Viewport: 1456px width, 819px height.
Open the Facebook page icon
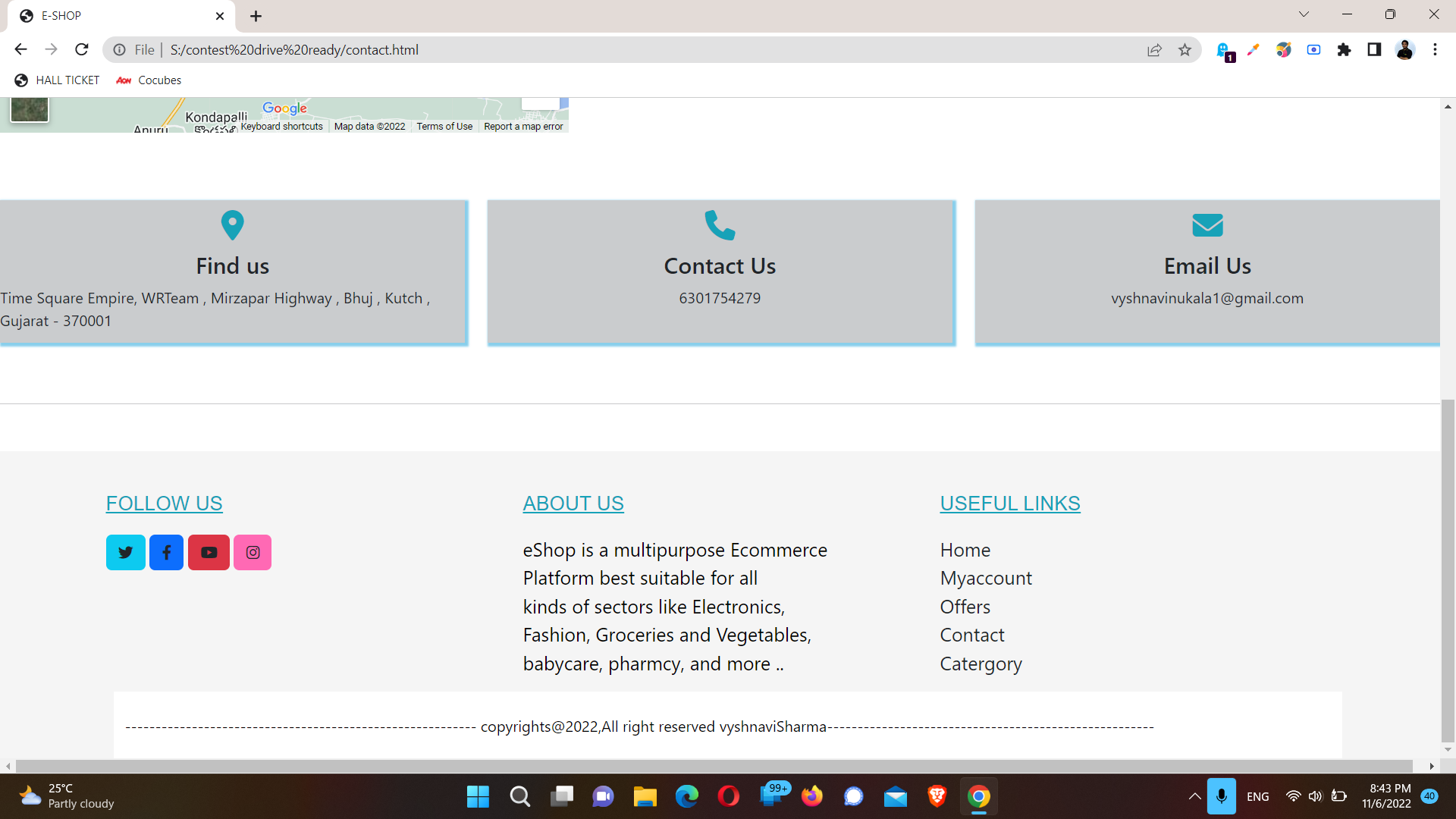[x=166, y=552]
